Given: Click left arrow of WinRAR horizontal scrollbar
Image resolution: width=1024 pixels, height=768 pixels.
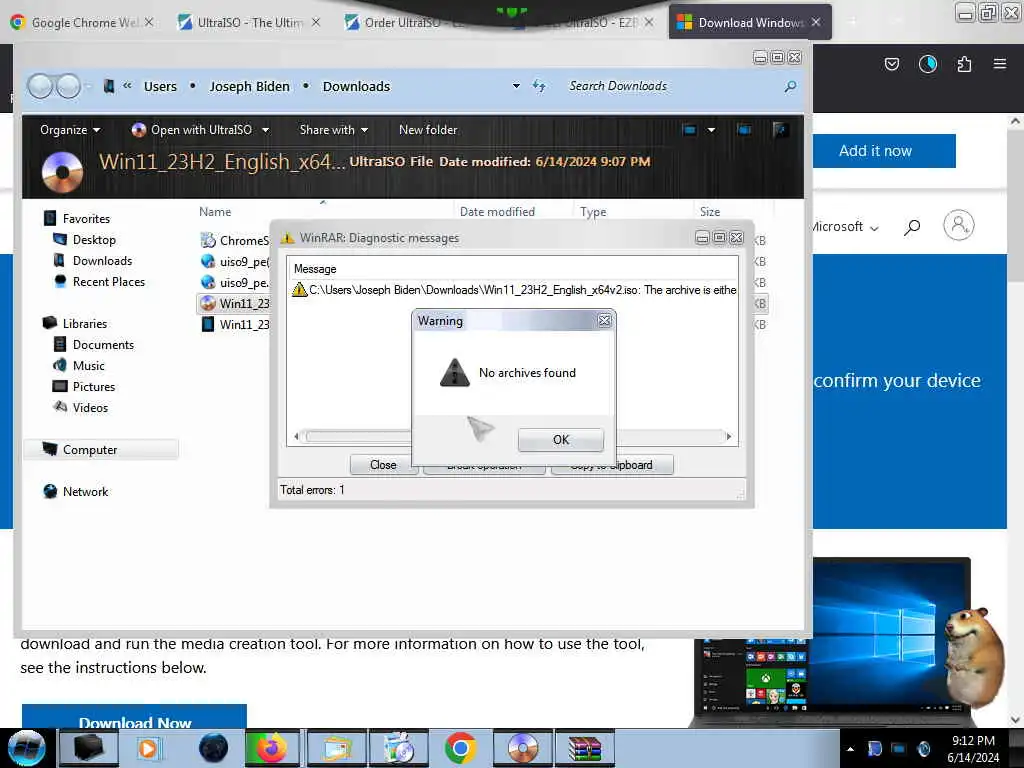Looking at the screenshot, I should pos(296,436).
